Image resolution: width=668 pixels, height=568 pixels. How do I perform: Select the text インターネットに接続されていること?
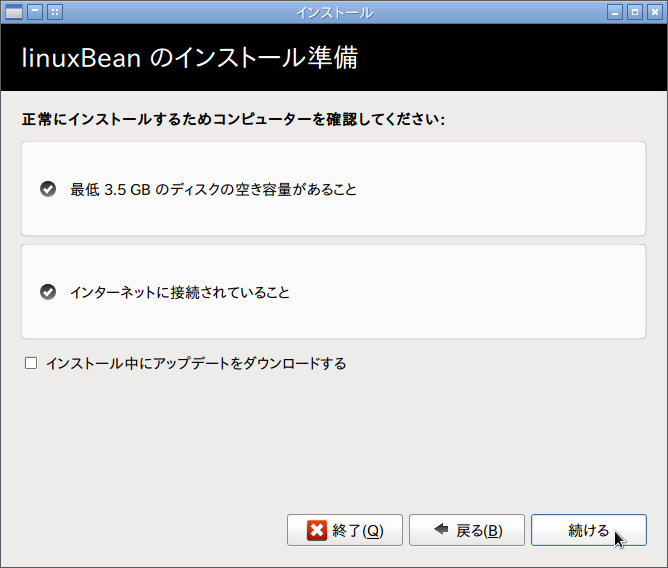(180, 292)
